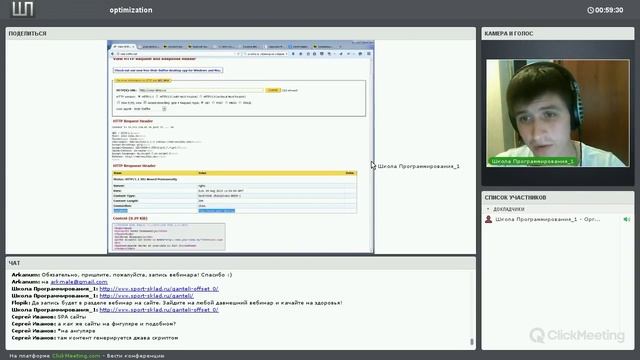Click the presenter webcam video
640x360 pixels.
558,113
